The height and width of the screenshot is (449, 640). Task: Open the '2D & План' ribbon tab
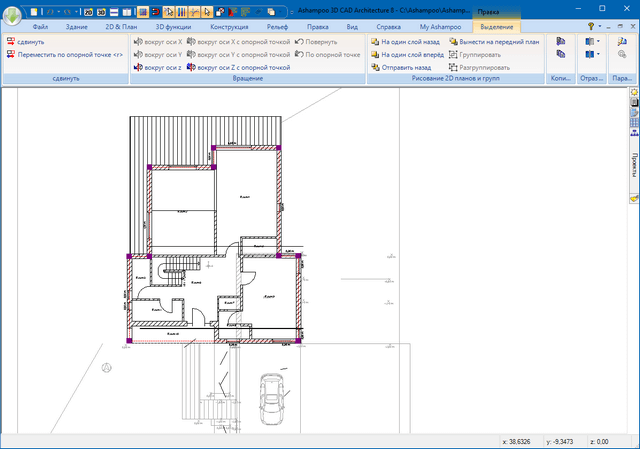[x=121, y=27]
